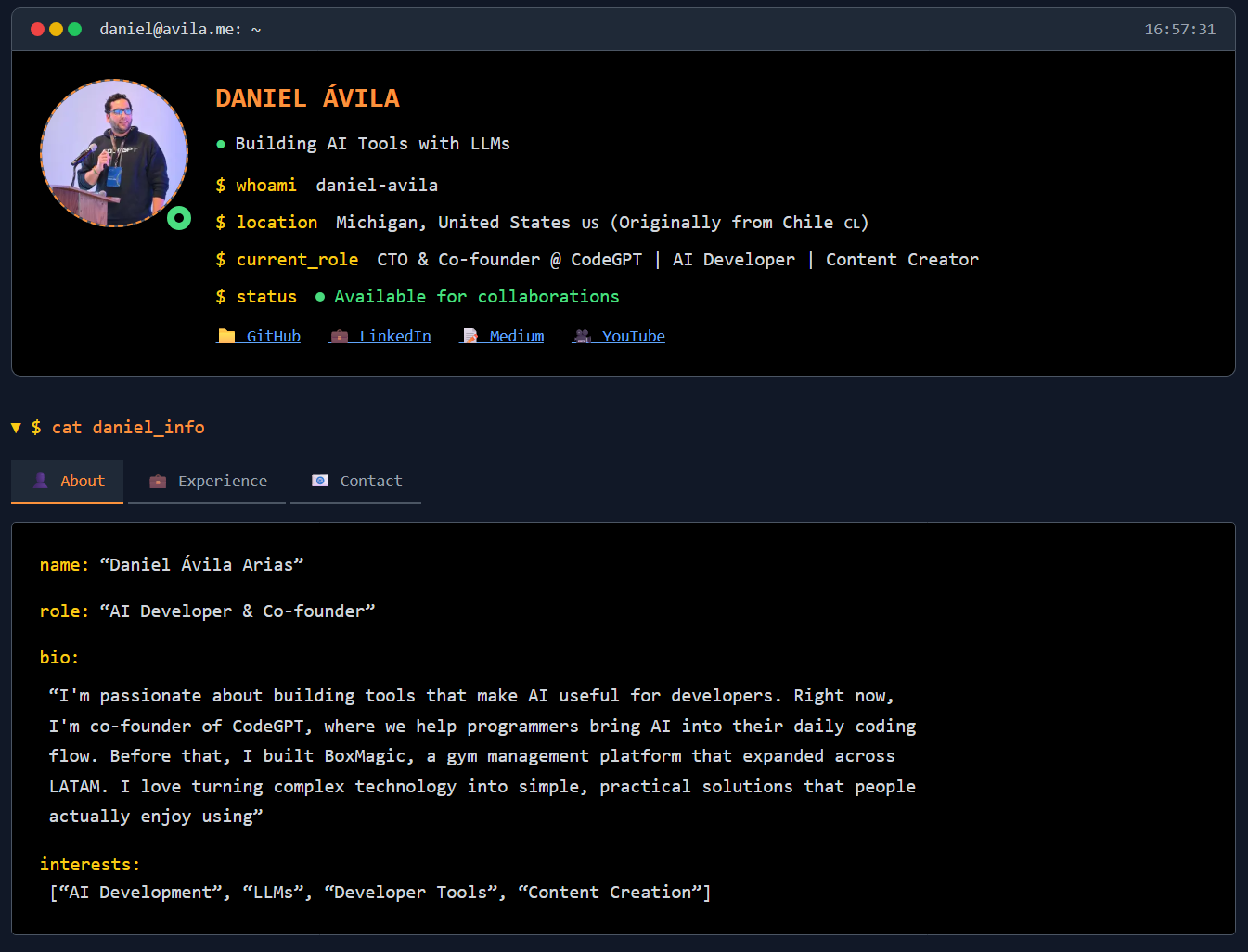Click the camera icon beside YouTube

(x=583, y=336)
